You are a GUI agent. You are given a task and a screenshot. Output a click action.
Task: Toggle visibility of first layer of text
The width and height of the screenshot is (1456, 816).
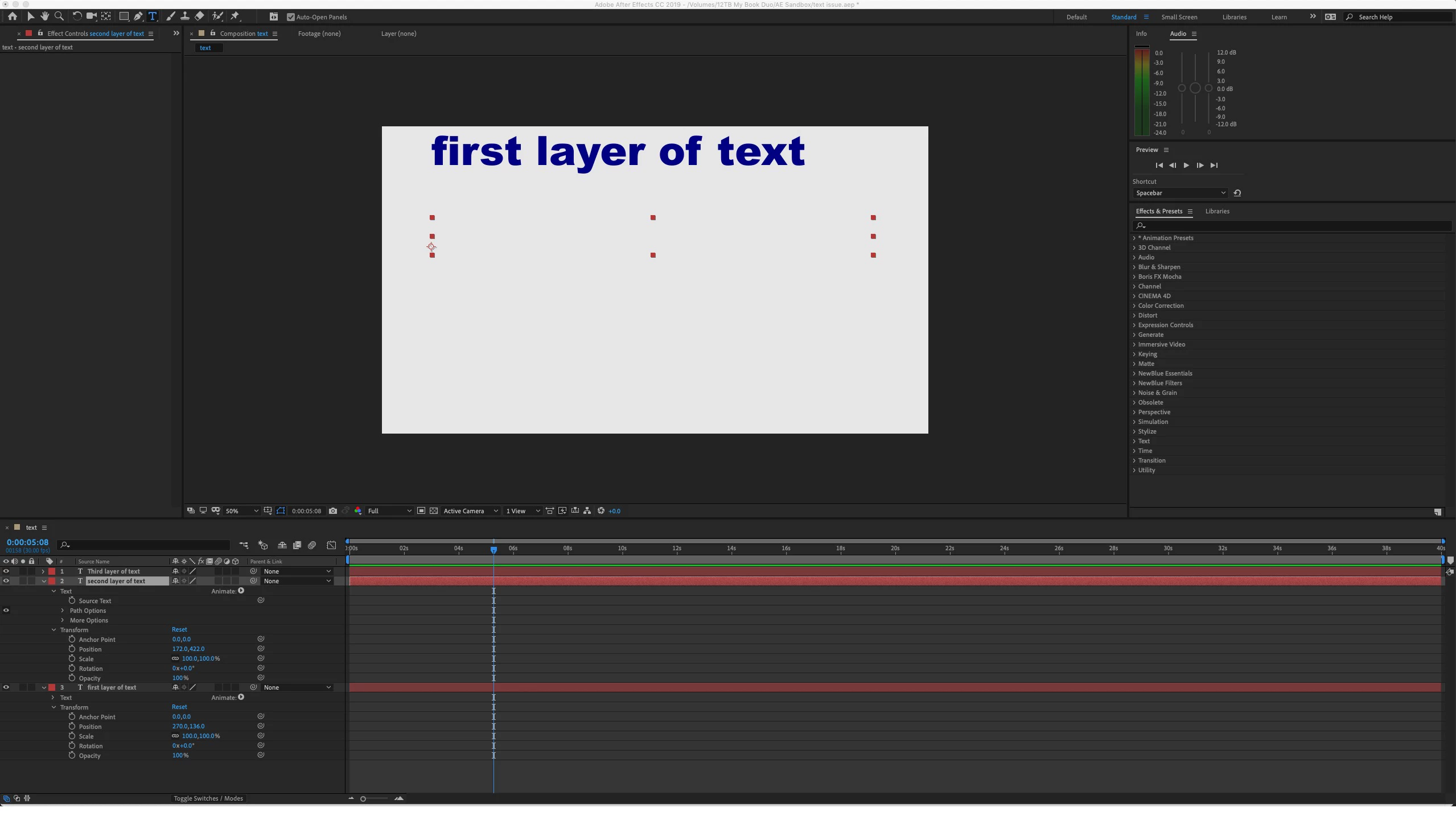tap(6, 687)
